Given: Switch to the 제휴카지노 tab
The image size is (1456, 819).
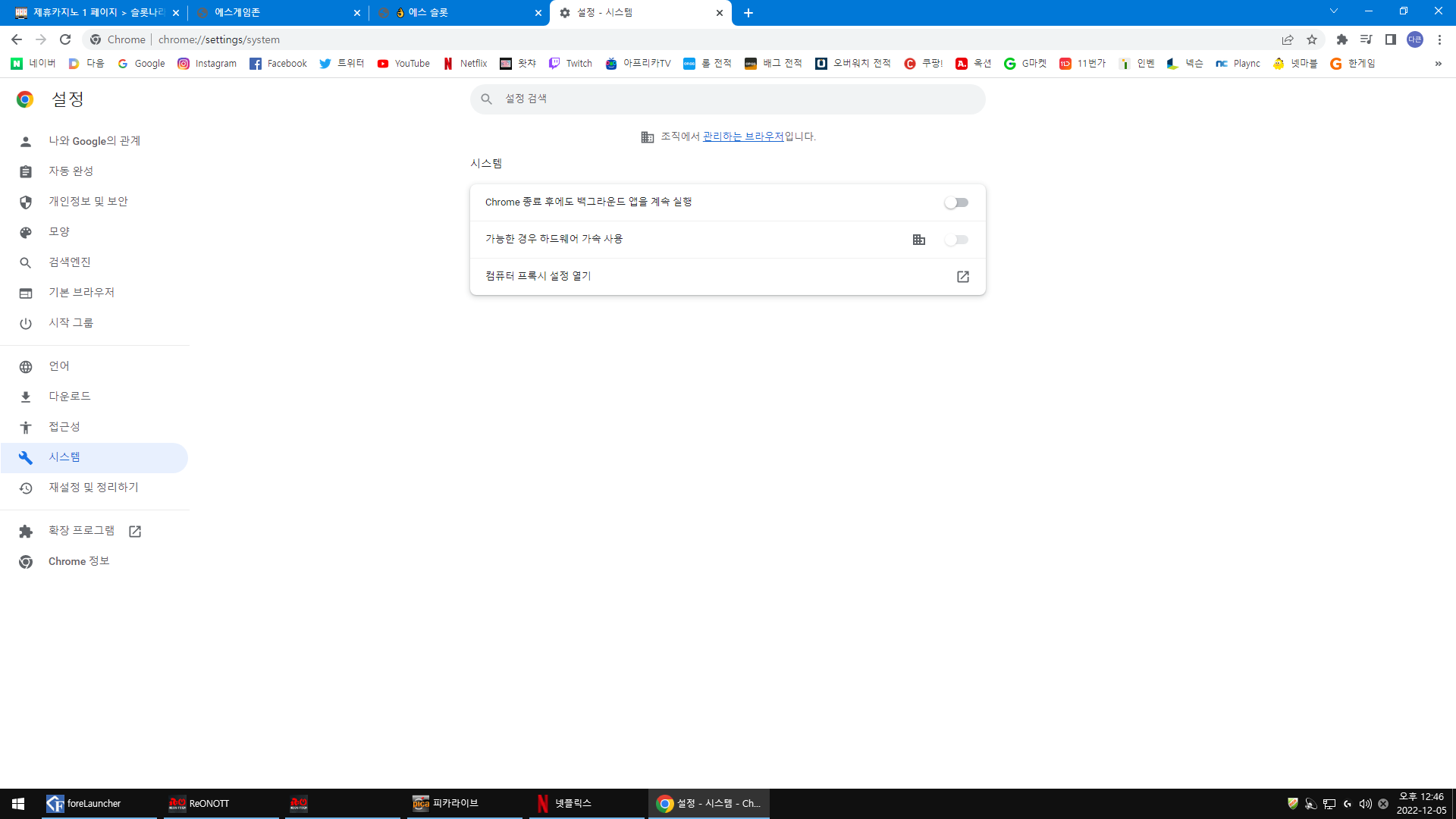Looking at the screenshot, I should click(97, 13).
